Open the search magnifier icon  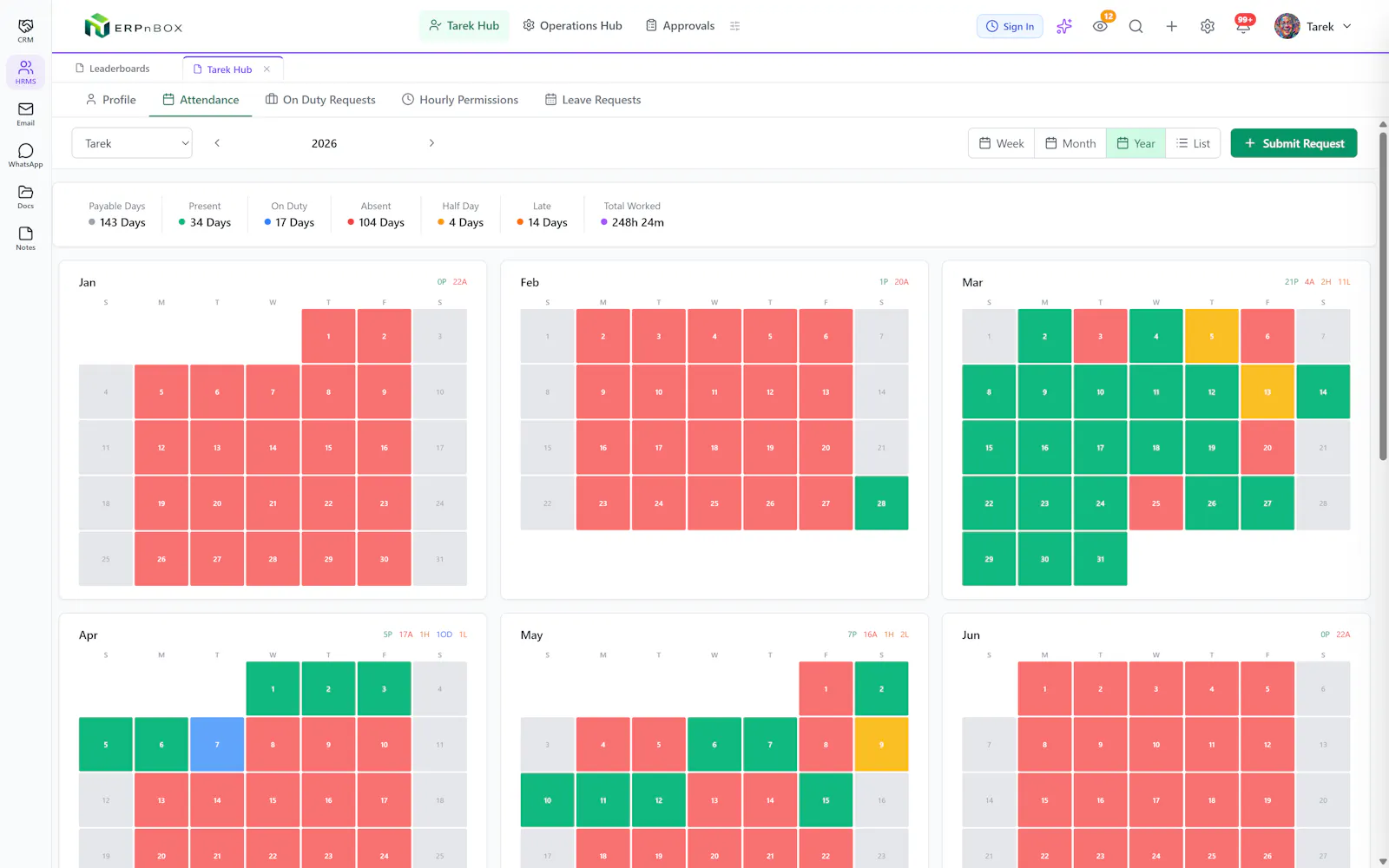coord(1136,26)
